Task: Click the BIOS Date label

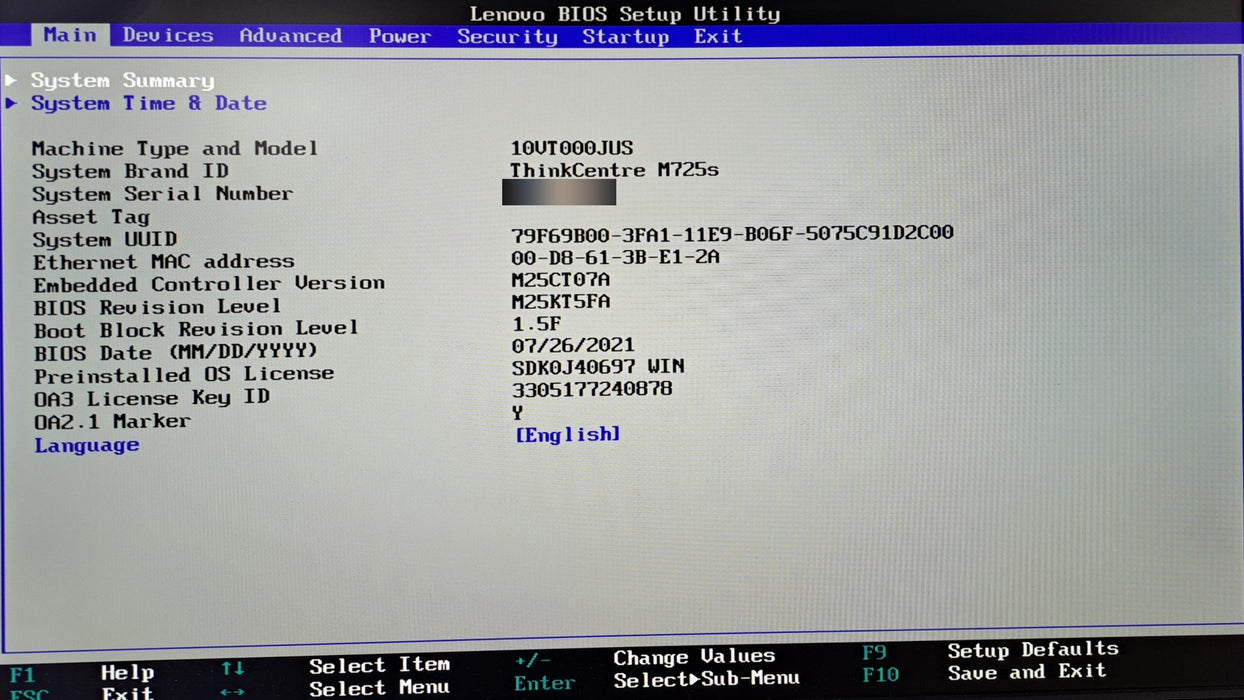Action: tap(176, 352)
